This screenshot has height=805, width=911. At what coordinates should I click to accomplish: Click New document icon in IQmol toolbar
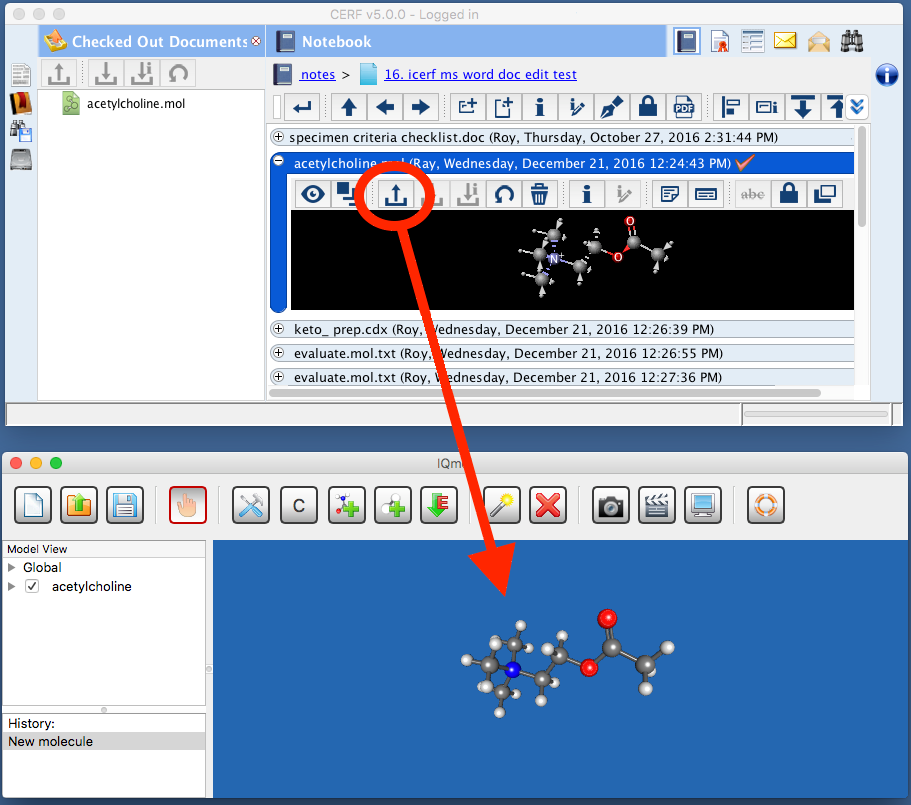click(x=33, y=505)
